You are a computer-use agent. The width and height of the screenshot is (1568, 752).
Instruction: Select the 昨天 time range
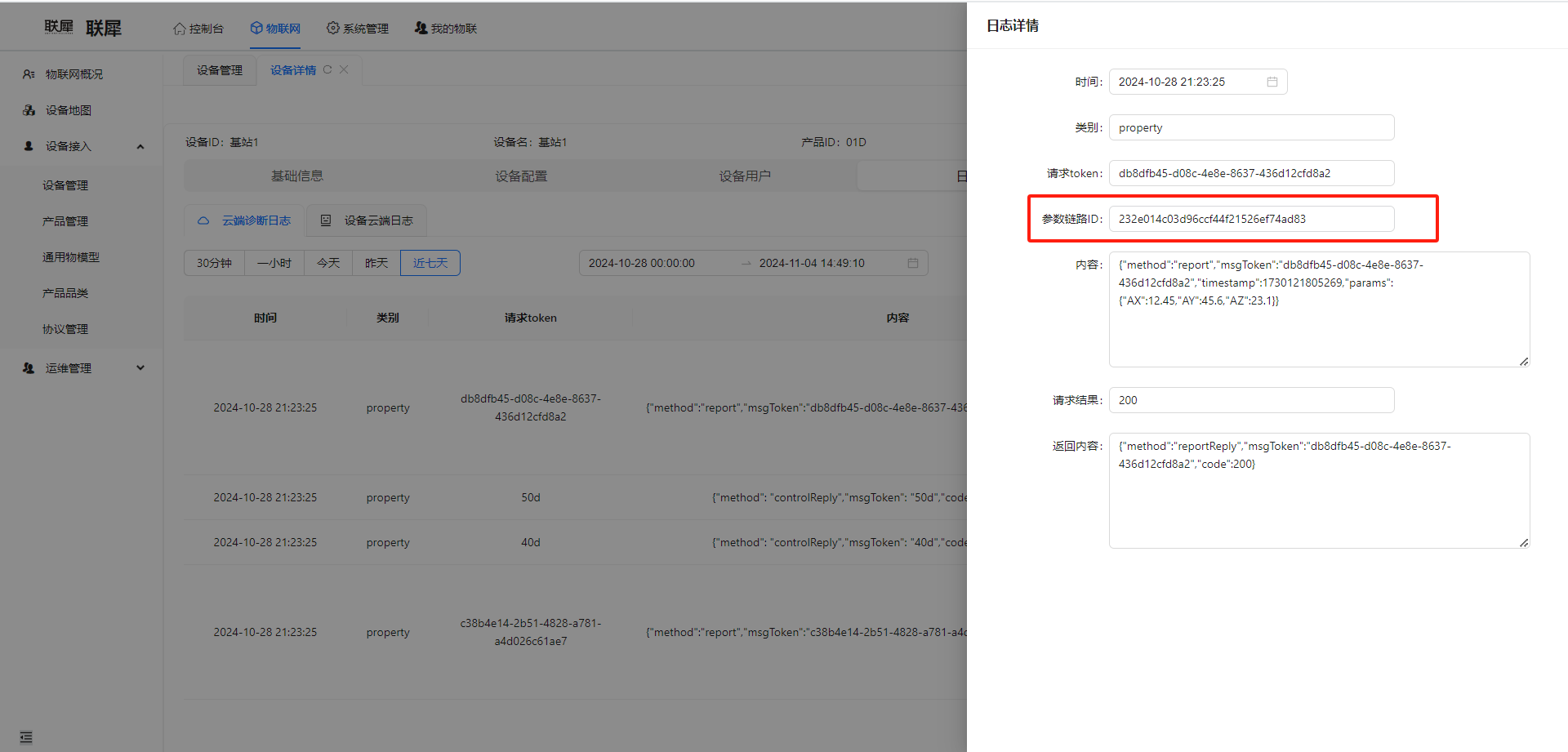pyautogui.click(x=376, y=263)
